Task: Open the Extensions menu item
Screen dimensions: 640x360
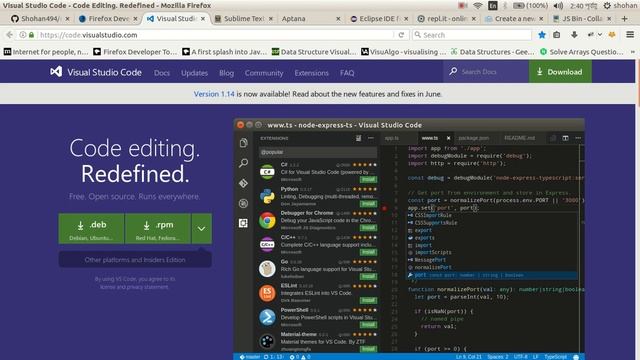Action: 311,73
